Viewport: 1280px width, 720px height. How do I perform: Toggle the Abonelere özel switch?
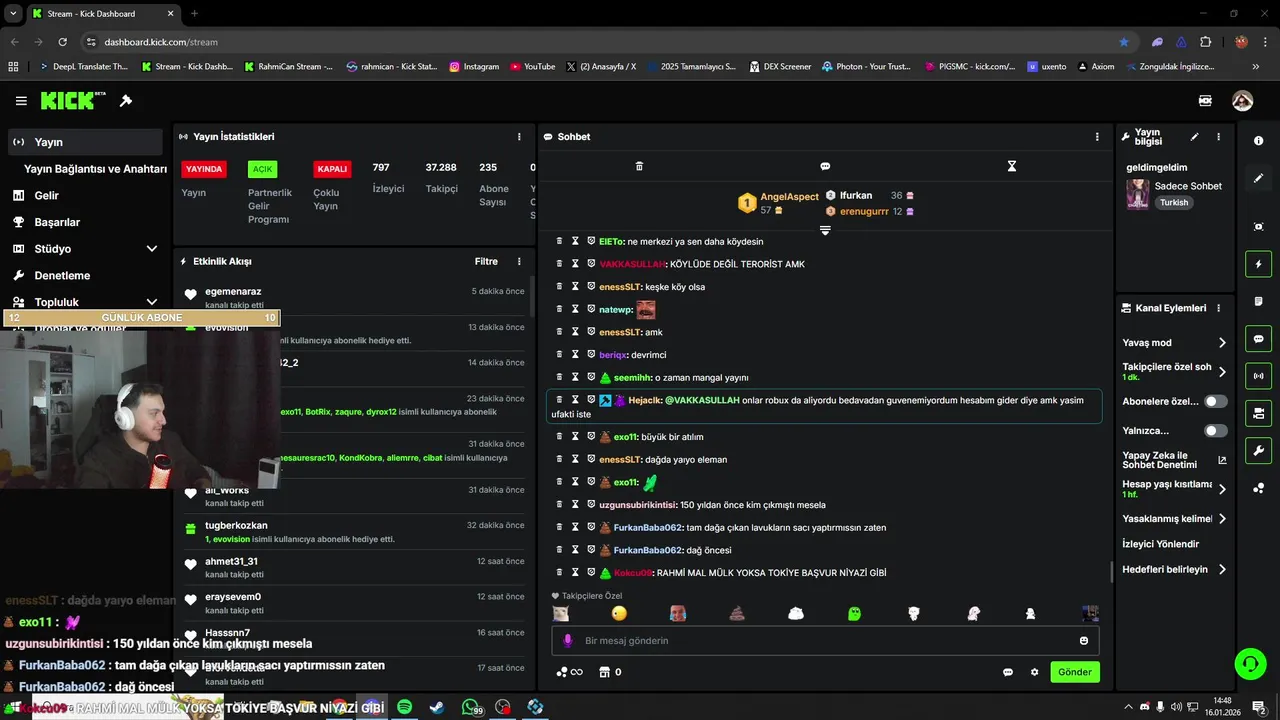1216,401
